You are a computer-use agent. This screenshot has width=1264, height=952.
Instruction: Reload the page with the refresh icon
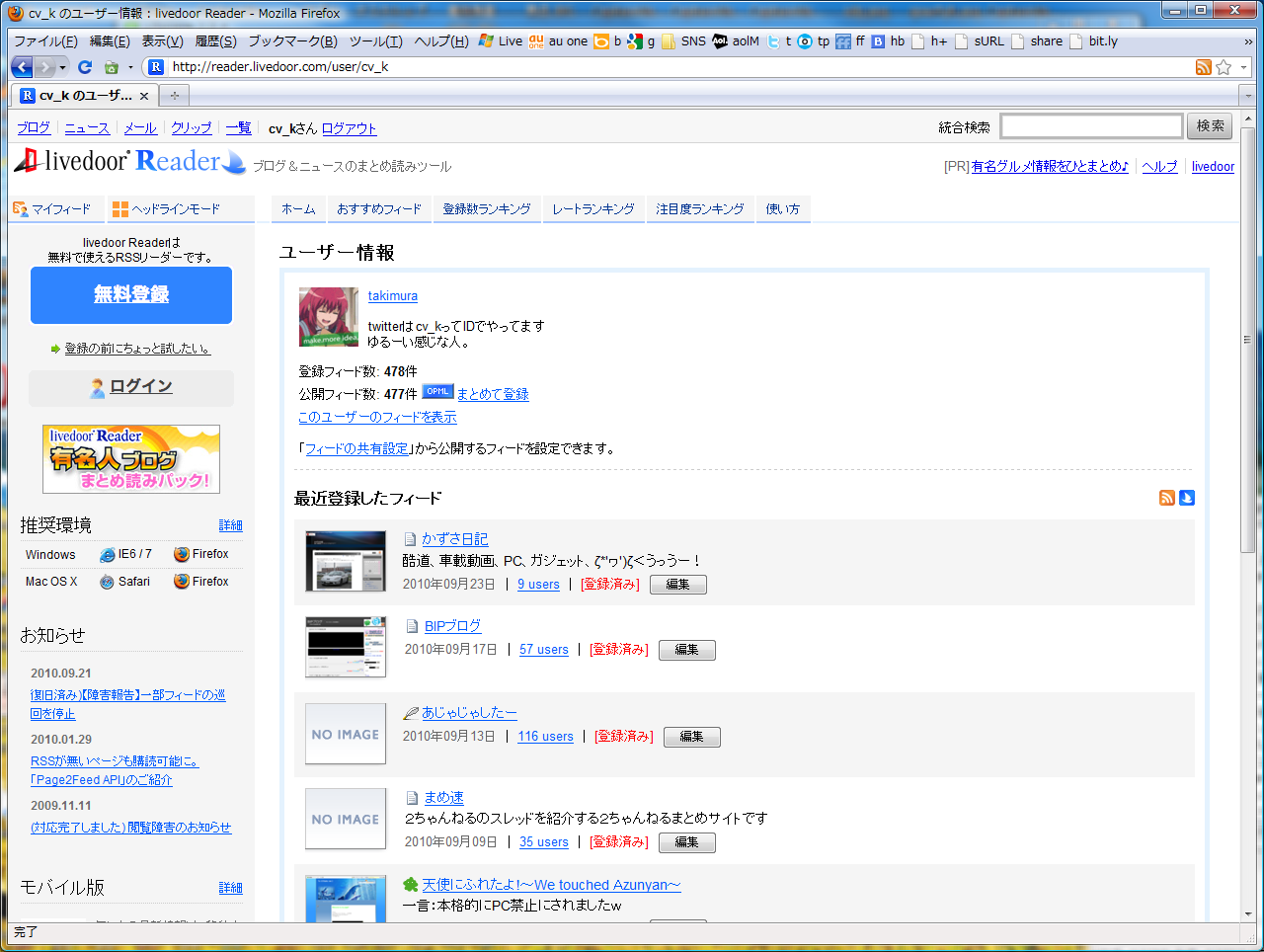(x=85, y=67)
